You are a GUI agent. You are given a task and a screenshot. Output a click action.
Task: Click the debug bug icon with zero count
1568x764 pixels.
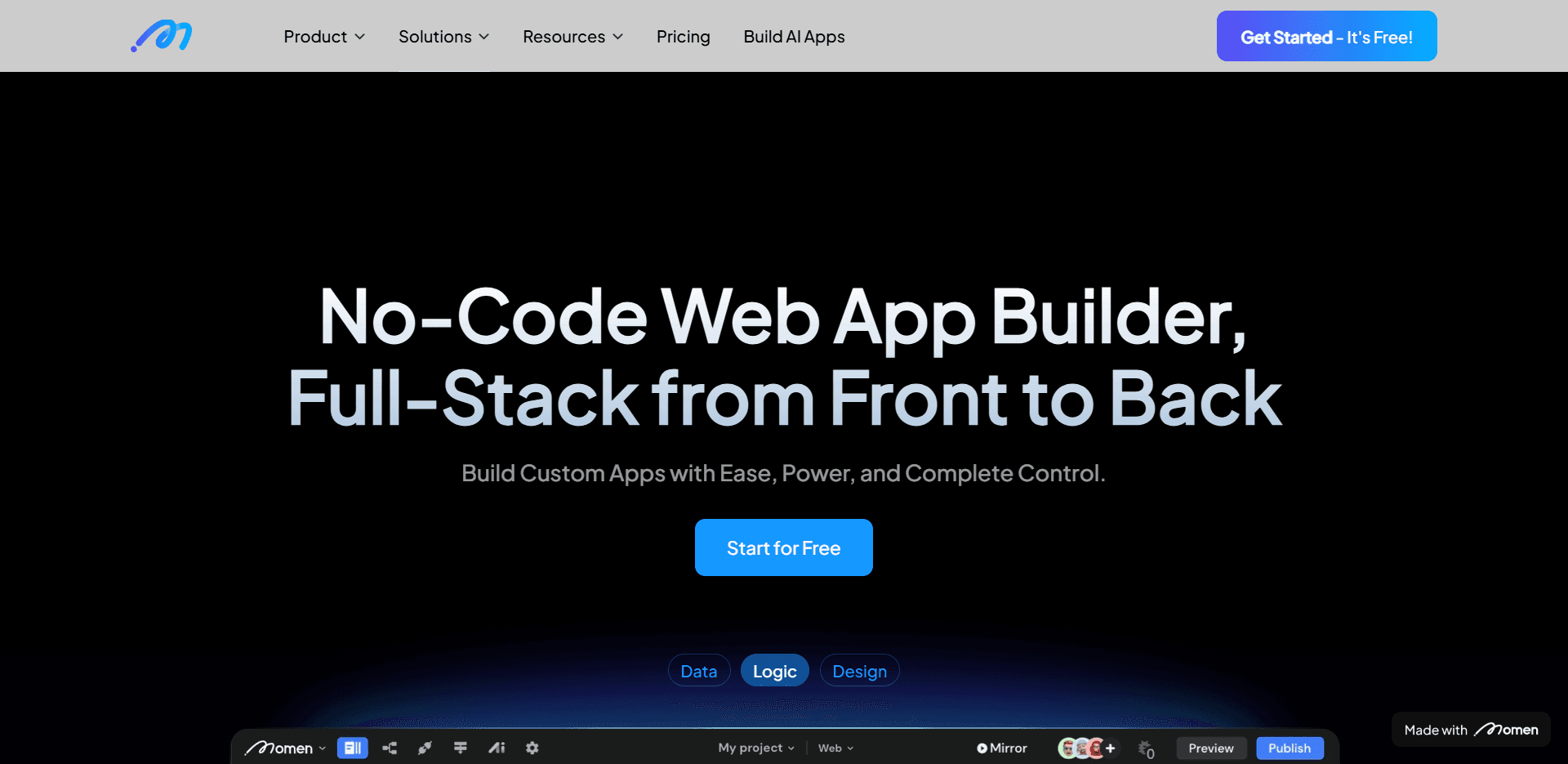(x=1146, y=748)
